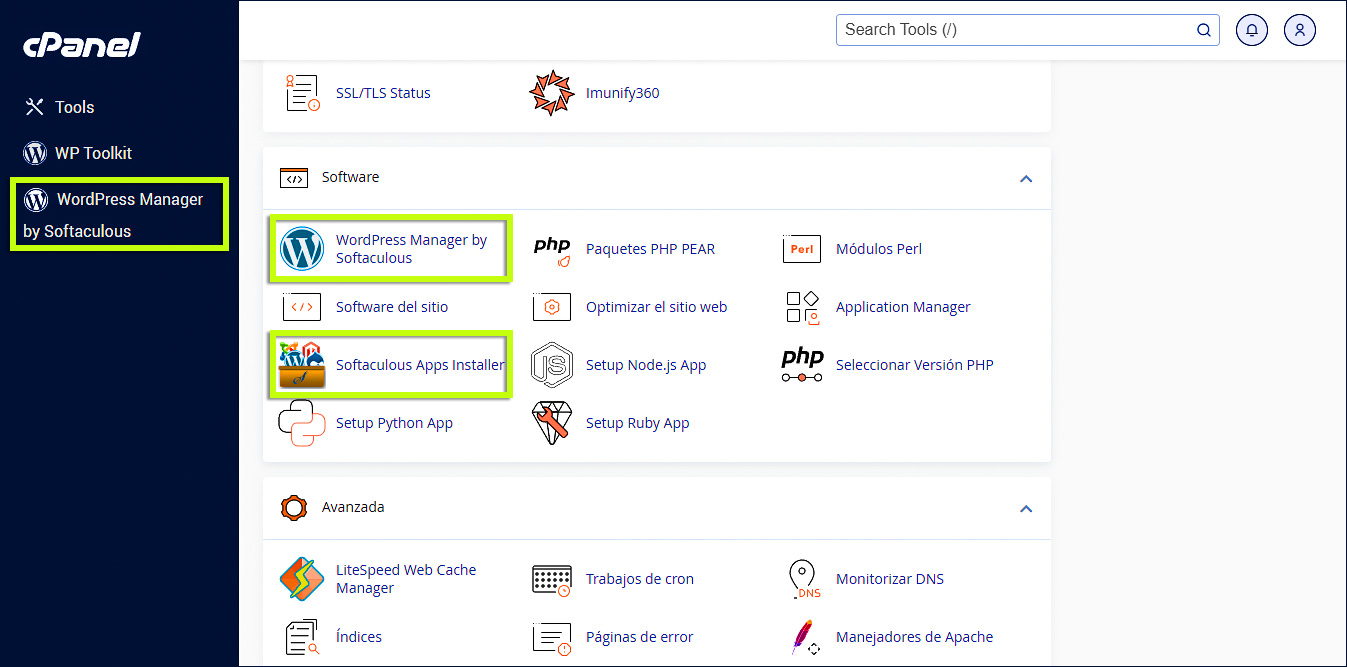Viewport: 1347px width, 667px height.
Task: Click the LiteSpeed Web Cache Manager icon
Action: pos(302,579)
